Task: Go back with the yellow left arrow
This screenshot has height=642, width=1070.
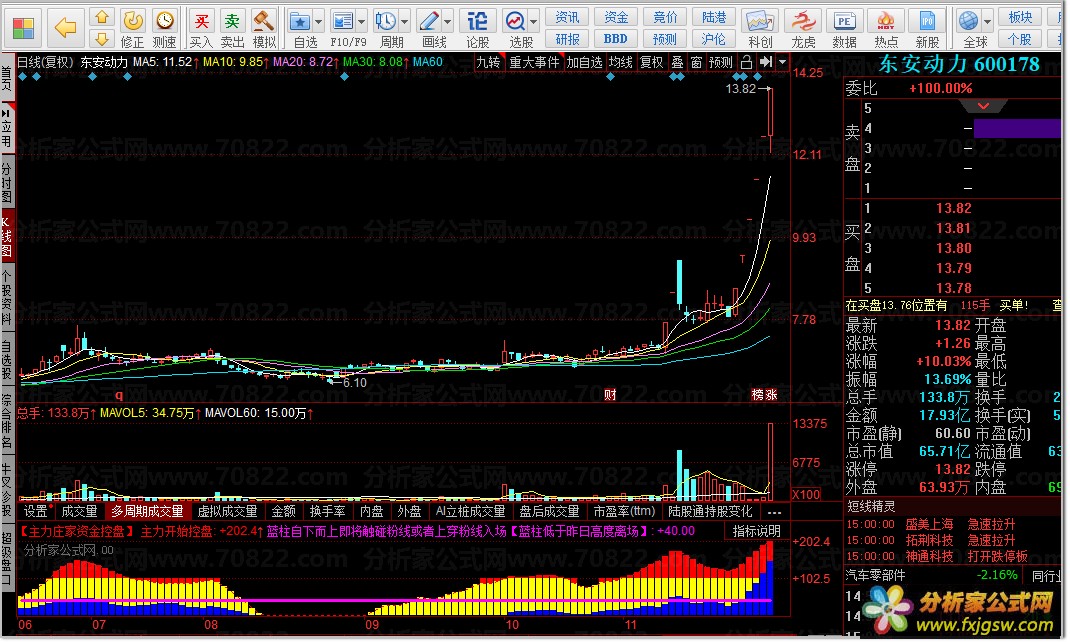Action: [x=66, y=27]
